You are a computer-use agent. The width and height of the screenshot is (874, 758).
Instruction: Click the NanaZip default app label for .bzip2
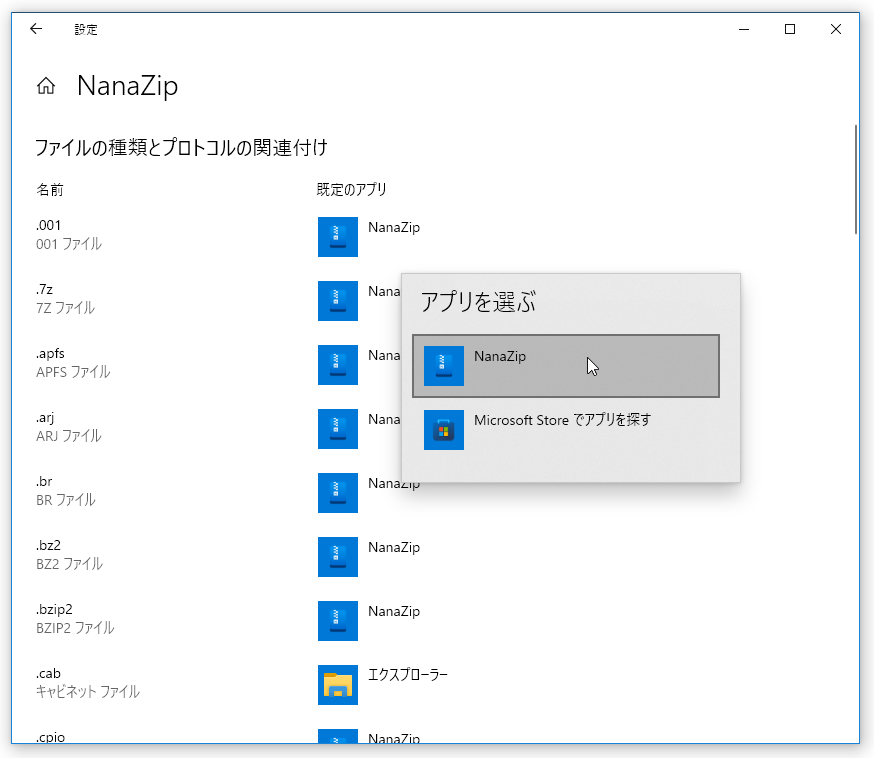[x=394, y=611]
